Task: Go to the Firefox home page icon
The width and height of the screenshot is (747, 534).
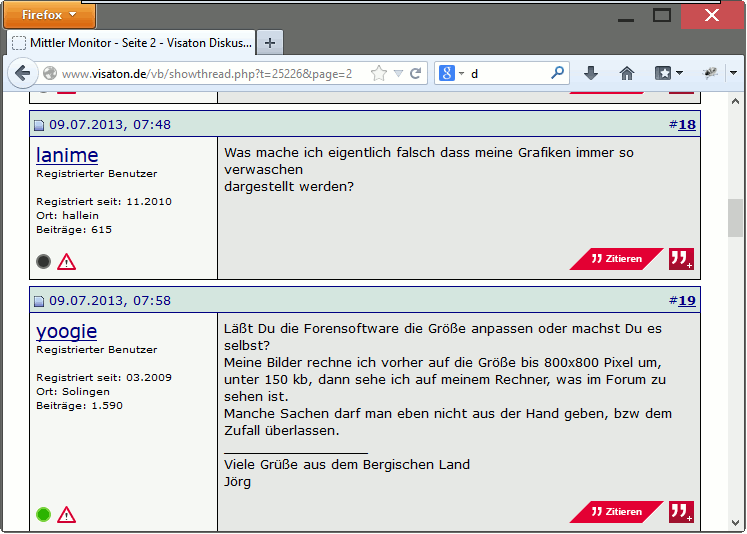Action: click(627, 73)
